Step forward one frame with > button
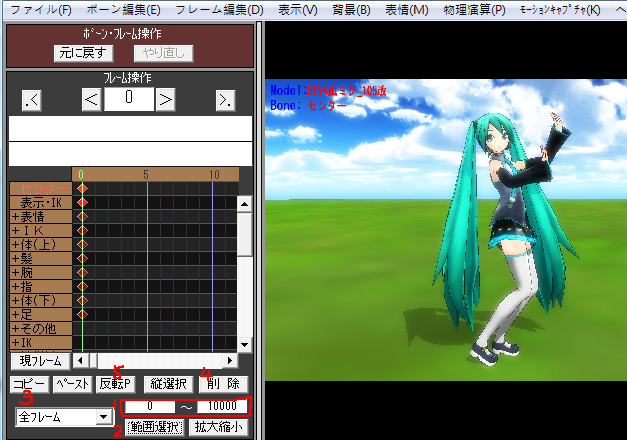Image resolution: width=627 pixels, height=440 pixels. (165, 99)
